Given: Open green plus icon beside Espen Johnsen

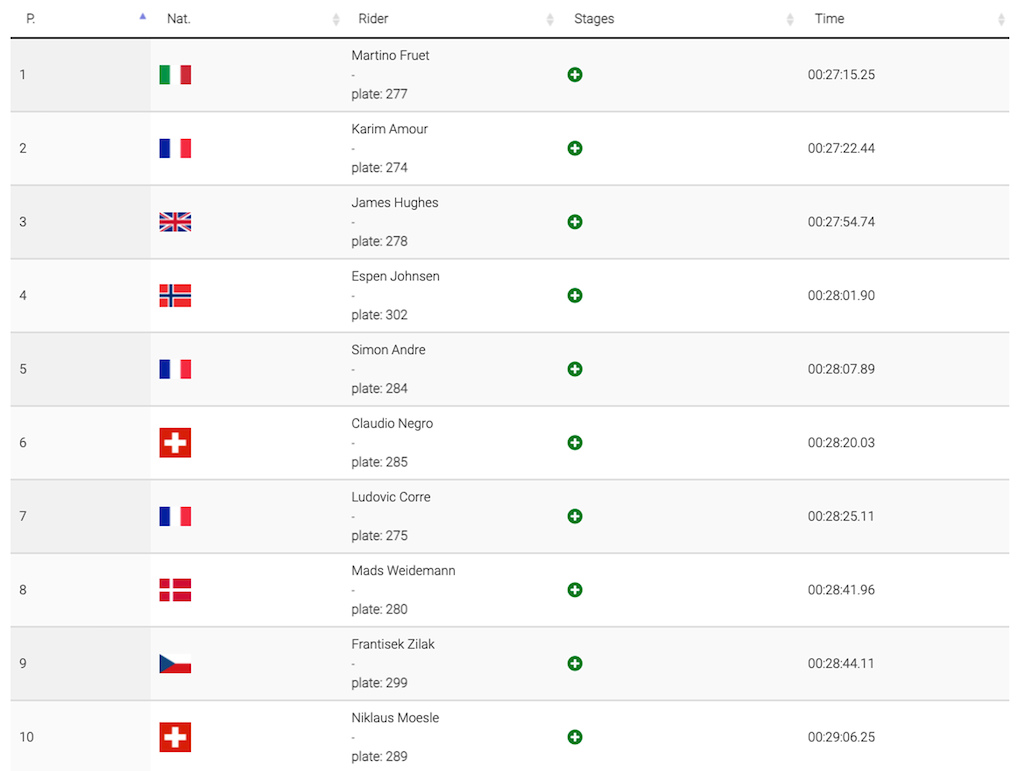Looking at the screenshot, I should click(575, 296).
